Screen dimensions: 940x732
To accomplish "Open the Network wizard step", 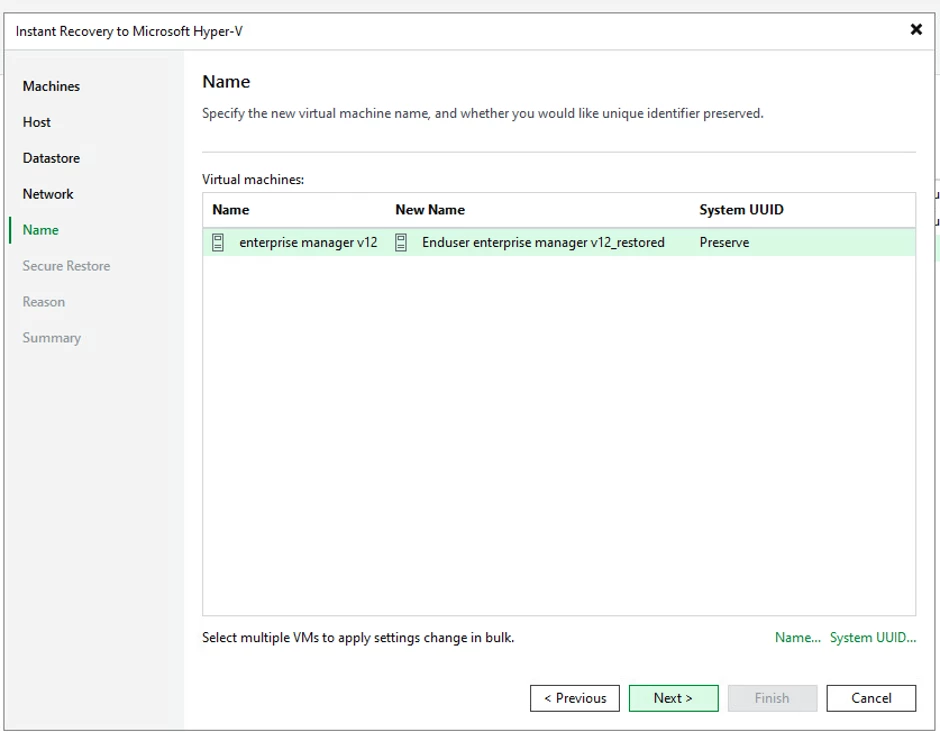I will pyautogui.click(x=48, y=194).
